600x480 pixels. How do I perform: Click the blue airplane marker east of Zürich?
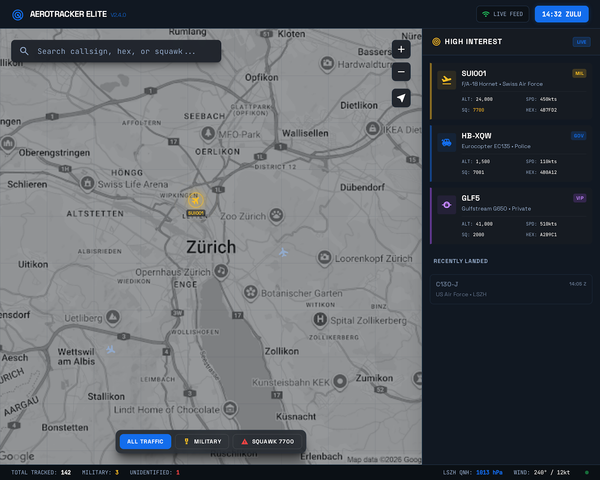[283, 251]
